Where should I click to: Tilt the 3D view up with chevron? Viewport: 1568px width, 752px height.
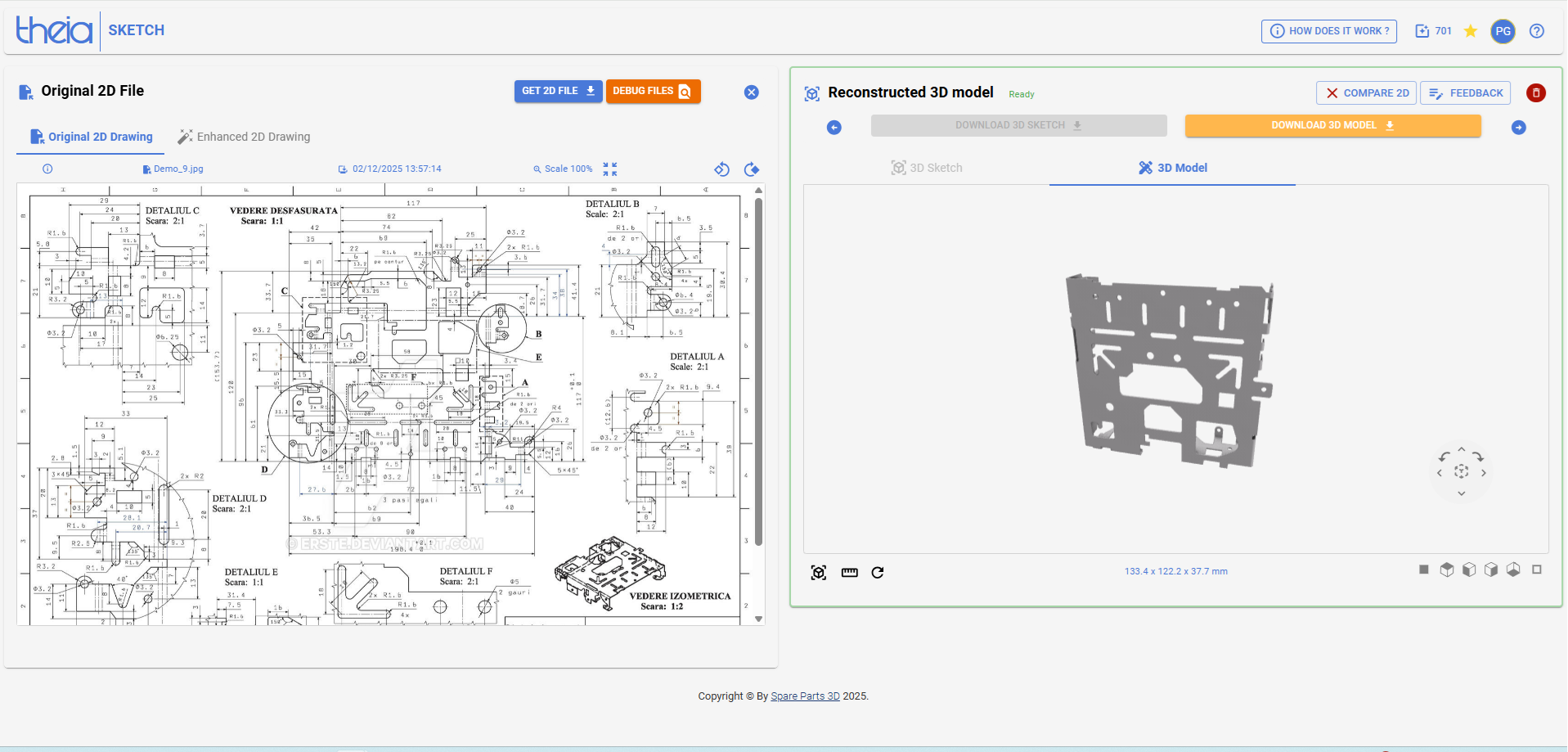[1462, 450]
